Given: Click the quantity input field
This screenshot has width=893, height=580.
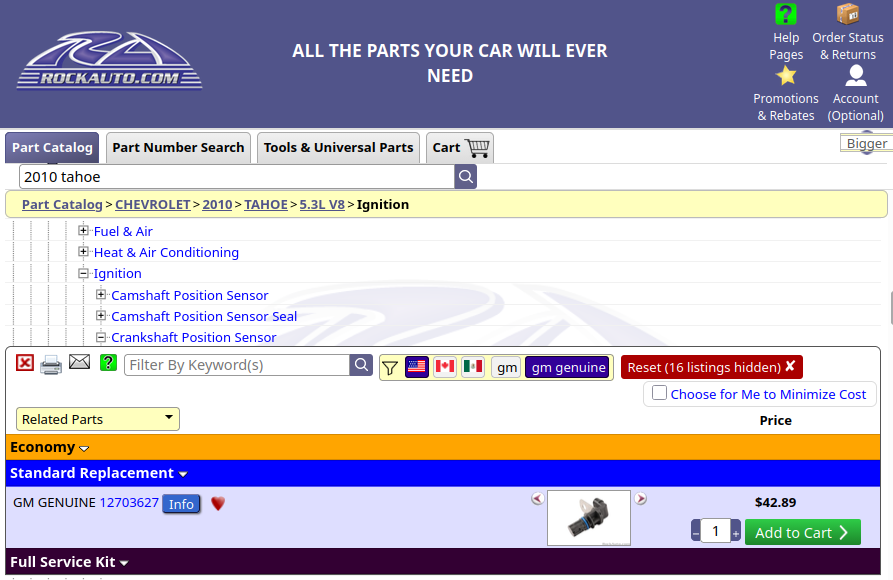Looking at the screenshot, I should tap(716, 531).
